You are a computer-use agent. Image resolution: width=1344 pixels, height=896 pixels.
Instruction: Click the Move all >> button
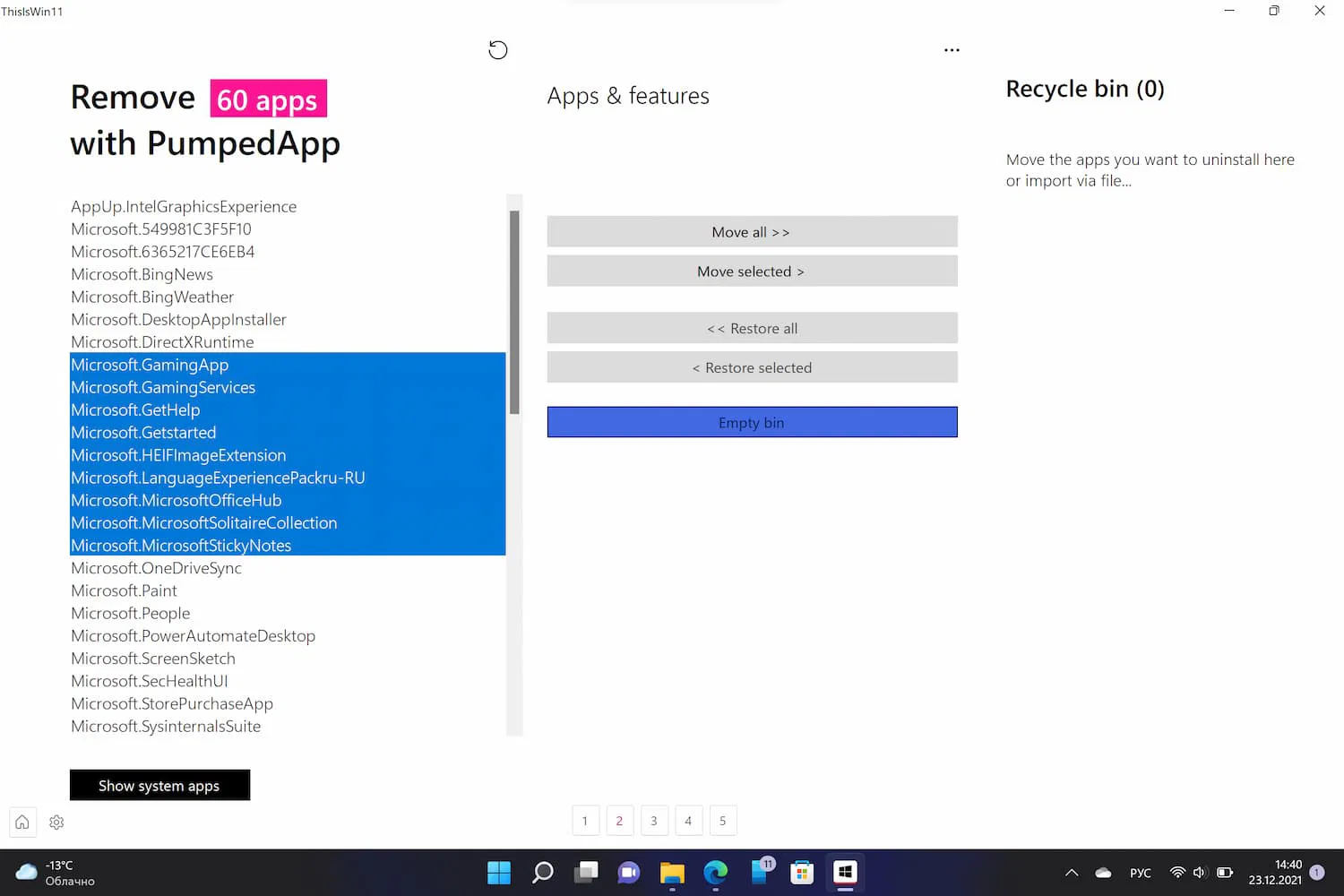click(752, 232)
